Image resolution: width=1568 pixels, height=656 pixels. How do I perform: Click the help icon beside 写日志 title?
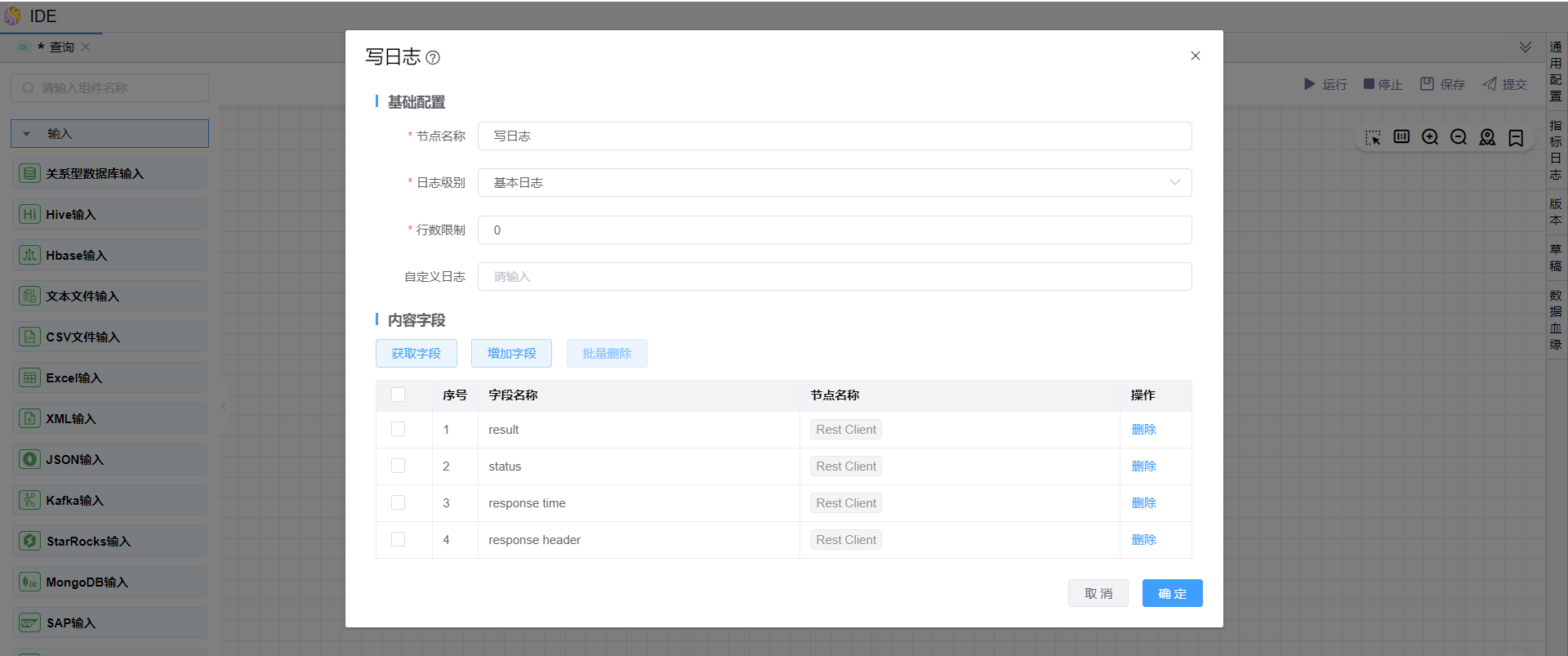pos(433,58)
